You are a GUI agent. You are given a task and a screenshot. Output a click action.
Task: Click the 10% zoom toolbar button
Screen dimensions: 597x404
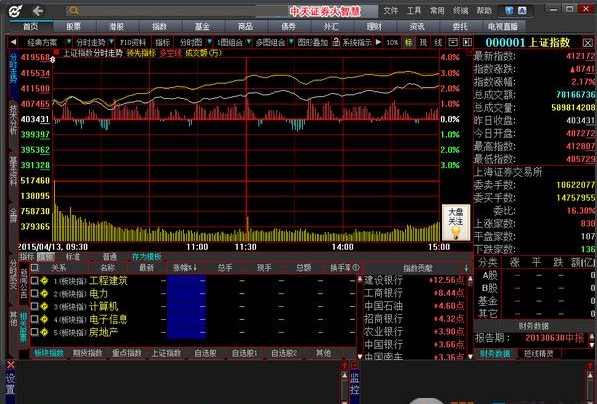coord(392,42)
